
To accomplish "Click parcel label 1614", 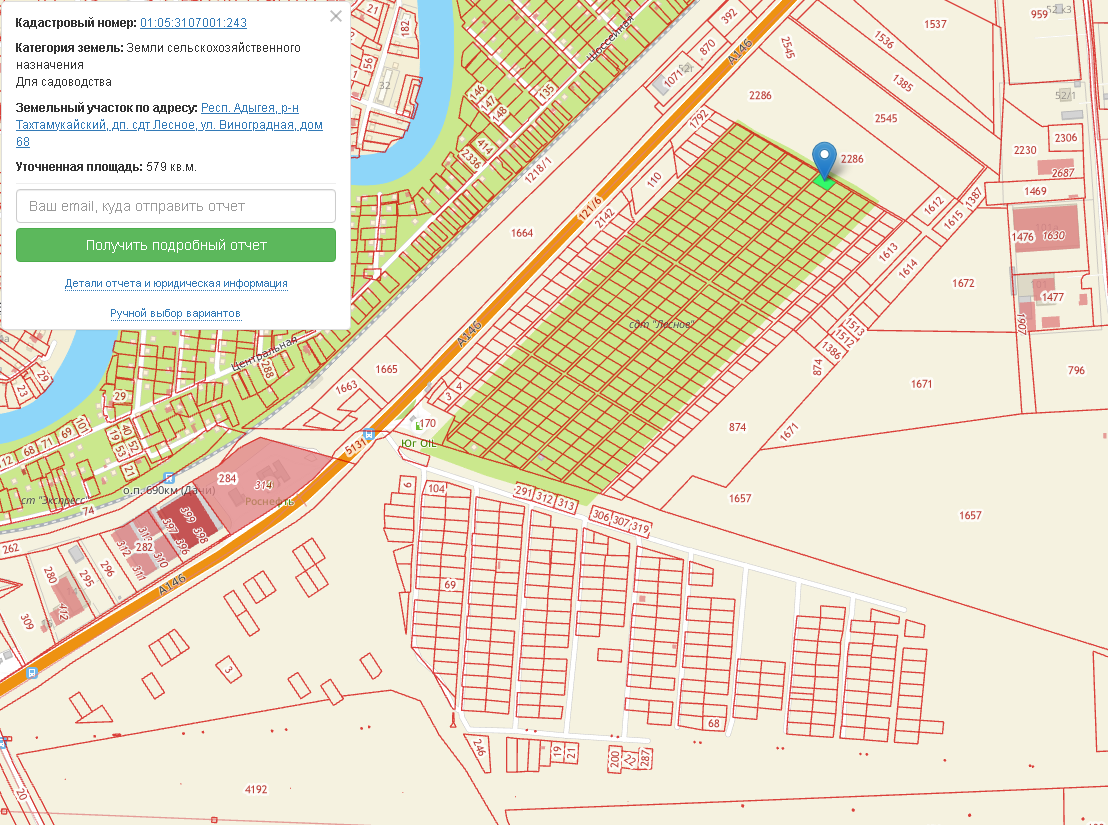I will pos(907,268).
